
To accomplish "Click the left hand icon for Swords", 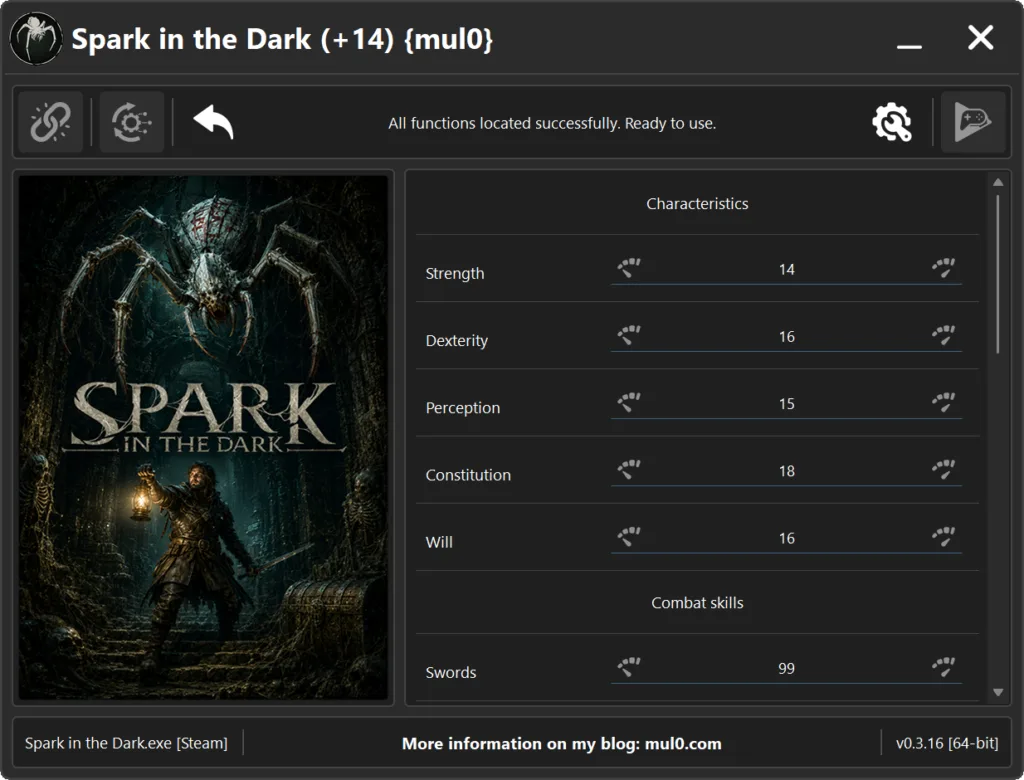I will click(x=630, y=667).
